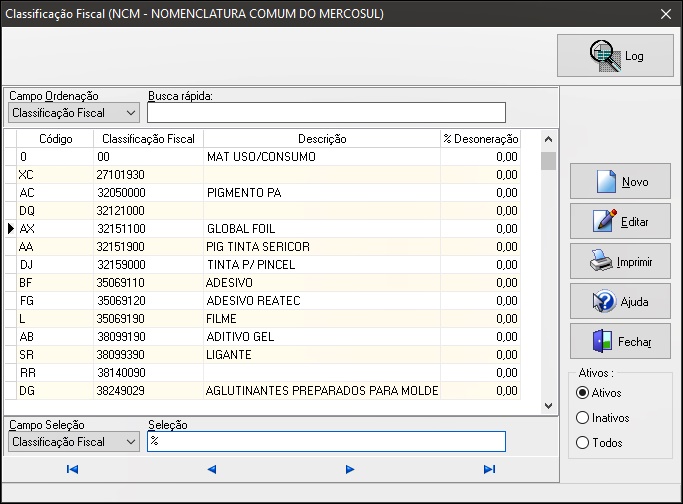Click the Log magnifier icon
This screenshot has width=683, height=504.
(x=605, y=56)
